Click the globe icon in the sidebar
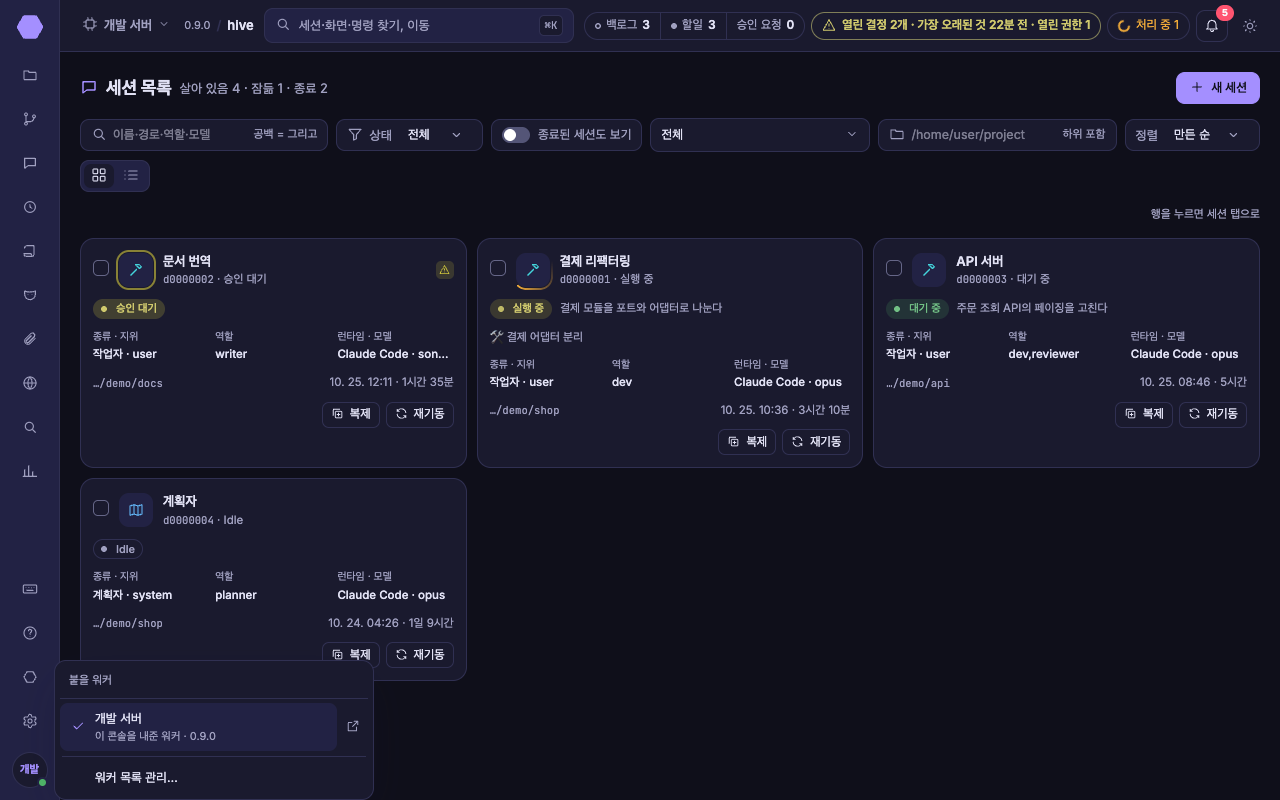The width and height of the screenshot is (1280, 800). point(30,383)
